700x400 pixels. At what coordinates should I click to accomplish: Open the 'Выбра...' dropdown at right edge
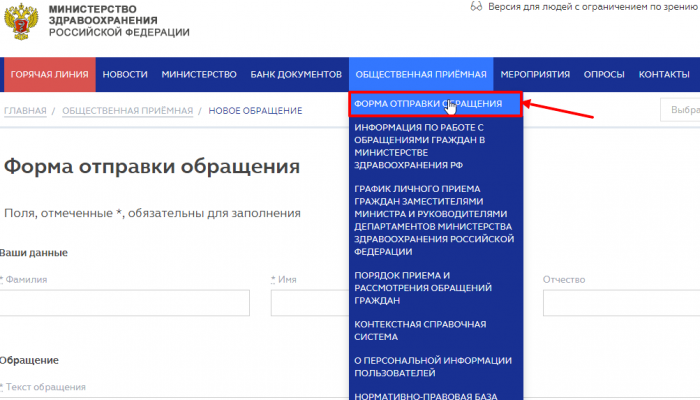680,111
